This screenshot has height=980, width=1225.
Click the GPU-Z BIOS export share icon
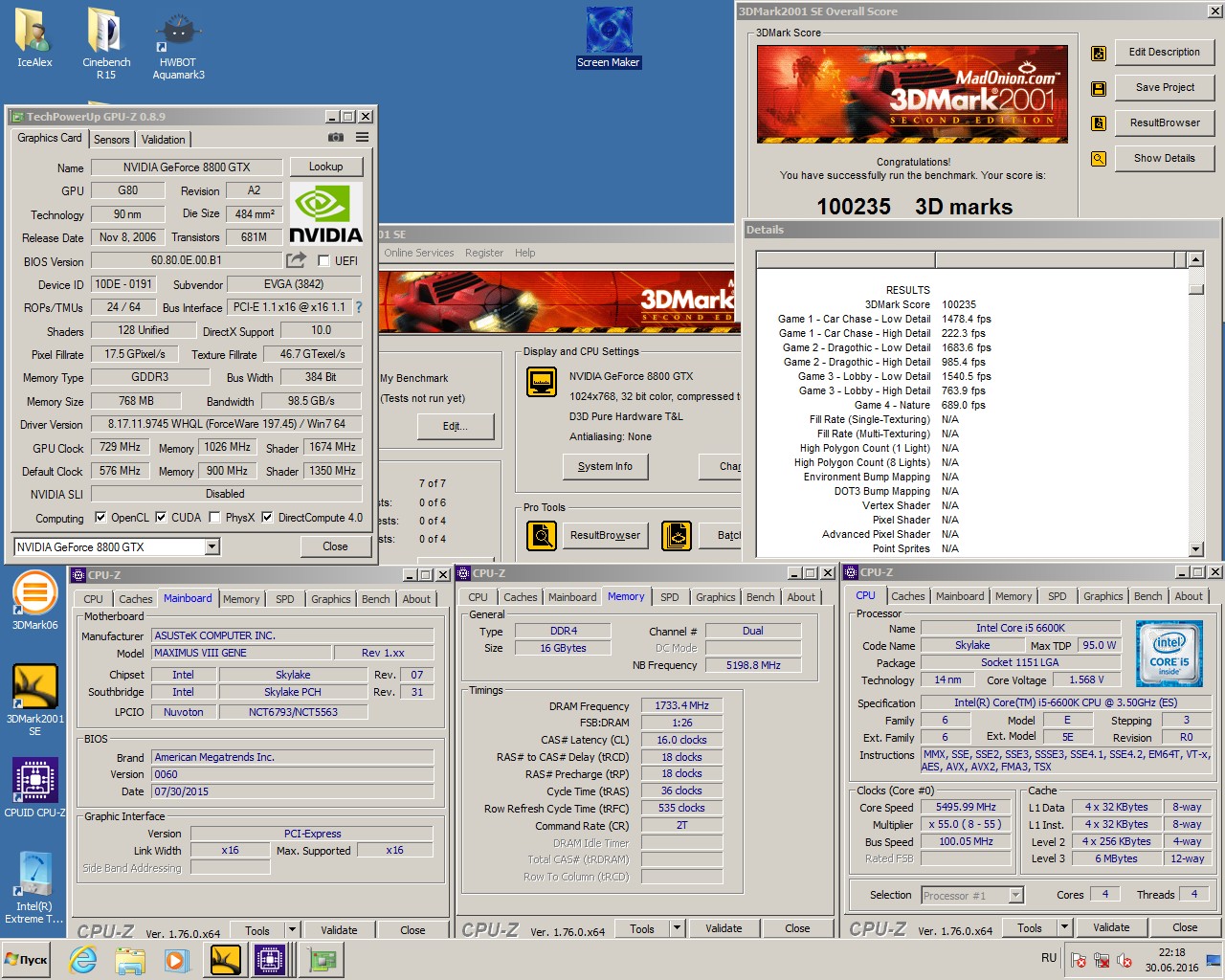(297, 259)
